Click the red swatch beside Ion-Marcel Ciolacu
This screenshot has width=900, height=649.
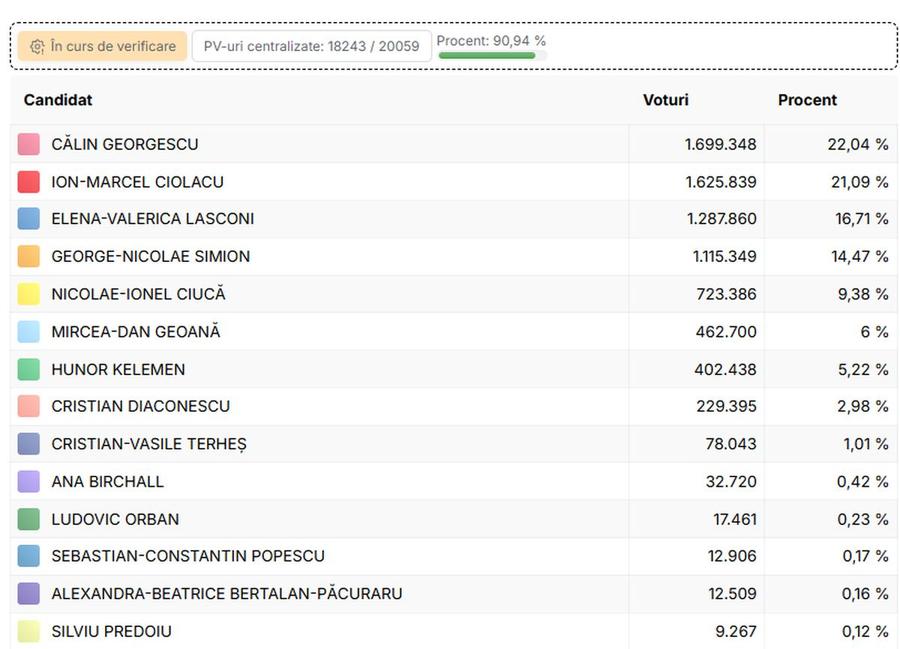(x=29, y=182)
